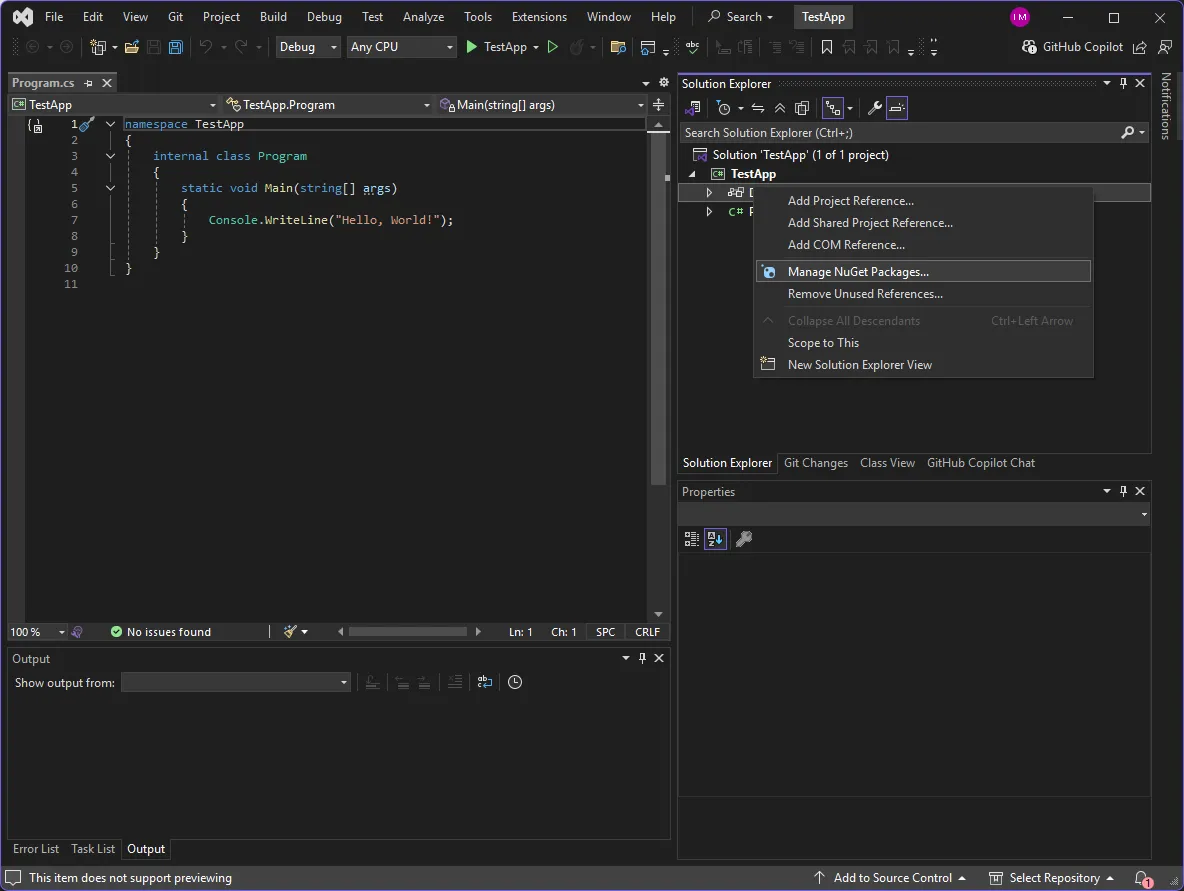Sync Solution Explorer with active document
The width and height of the screenshot is (1184, 891).
click(x=757, y=108)
